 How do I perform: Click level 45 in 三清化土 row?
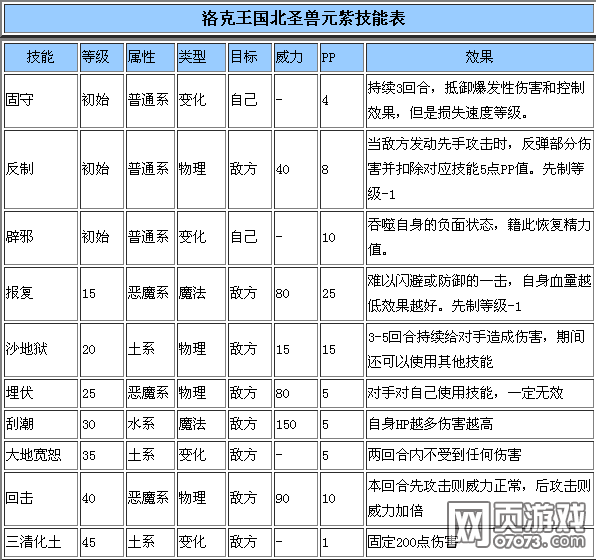89,543
